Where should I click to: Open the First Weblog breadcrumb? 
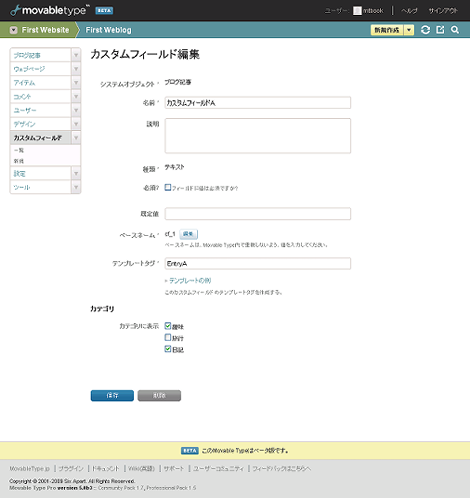(x=108, y=30)
